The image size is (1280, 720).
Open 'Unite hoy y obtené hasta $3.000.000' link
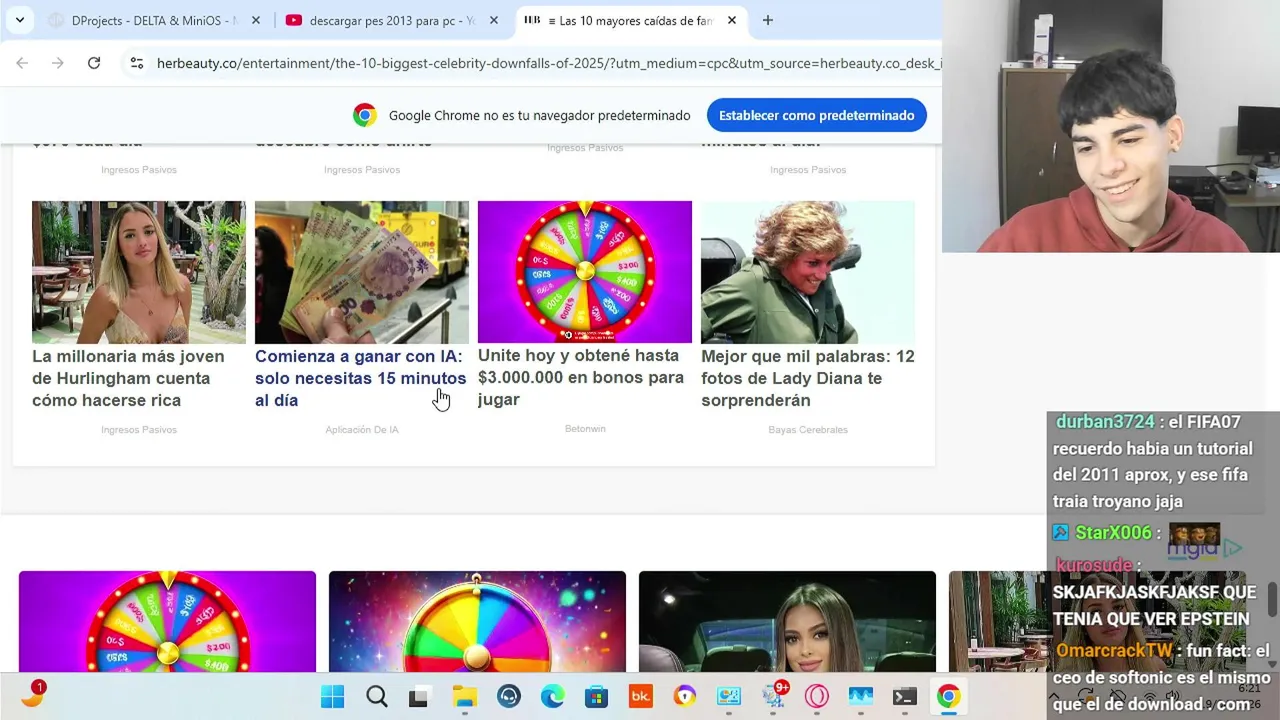pyautogui.click(x=581, y=377)
